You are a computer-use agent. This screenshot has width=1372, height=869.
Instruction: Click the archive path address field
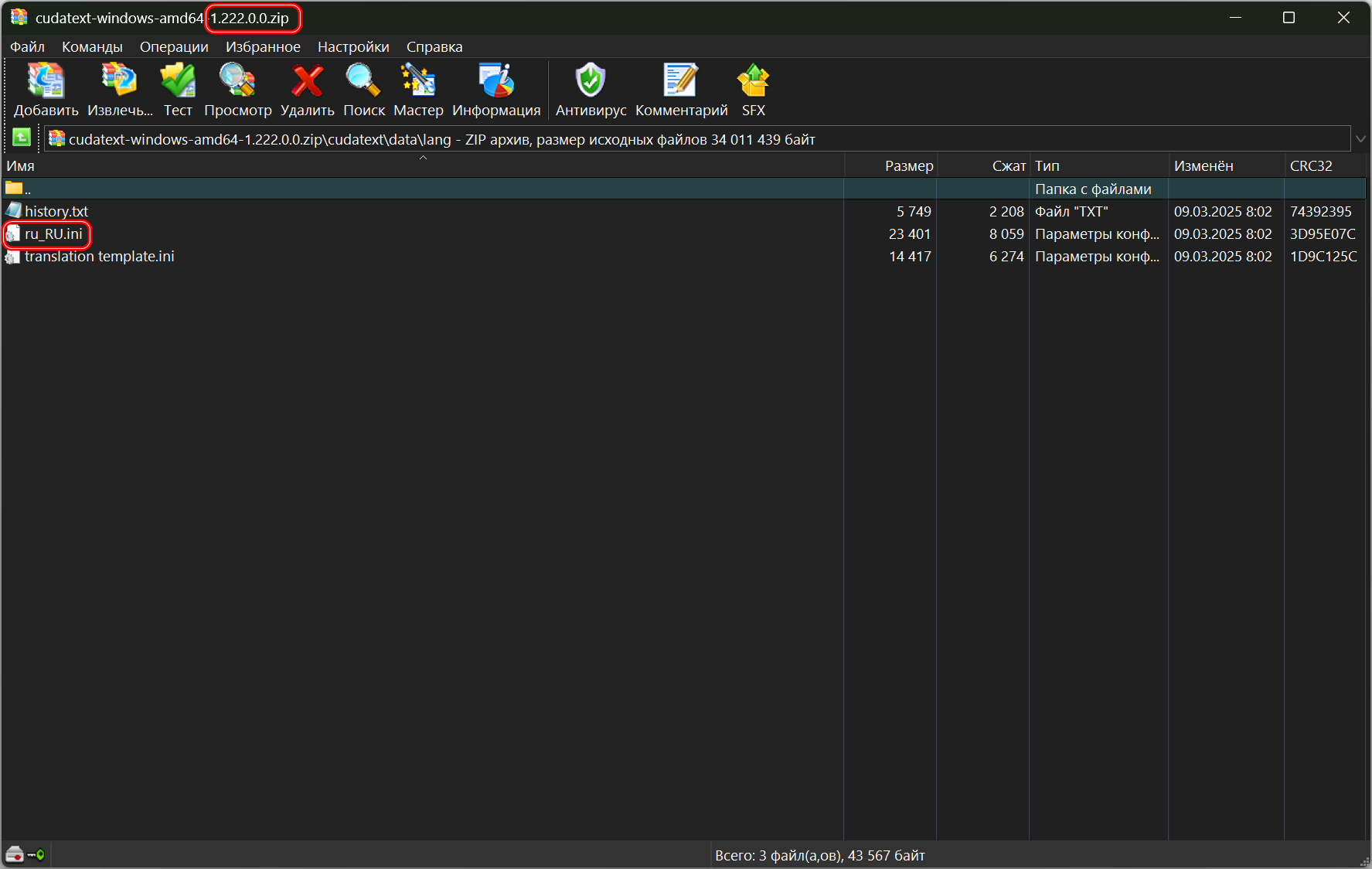(697, 139)
